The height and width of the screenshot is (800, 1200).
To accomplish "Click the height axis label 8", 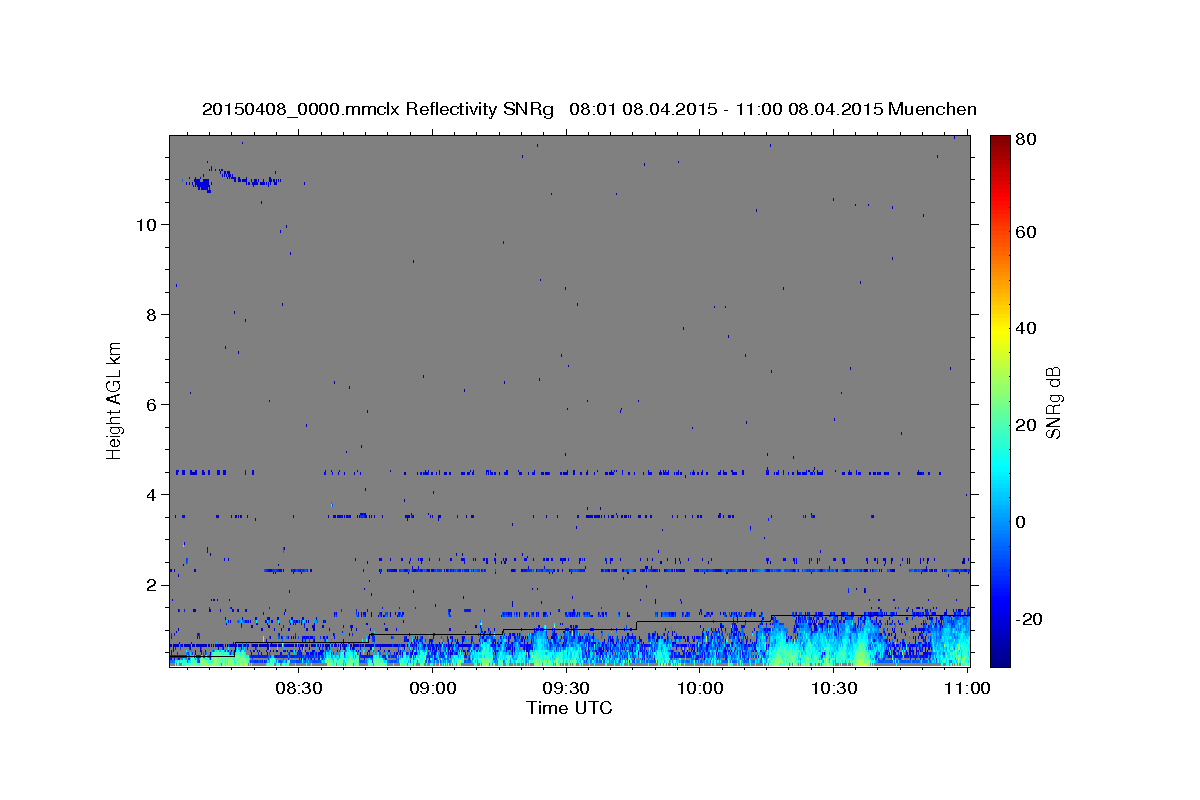I will (153, 314).
